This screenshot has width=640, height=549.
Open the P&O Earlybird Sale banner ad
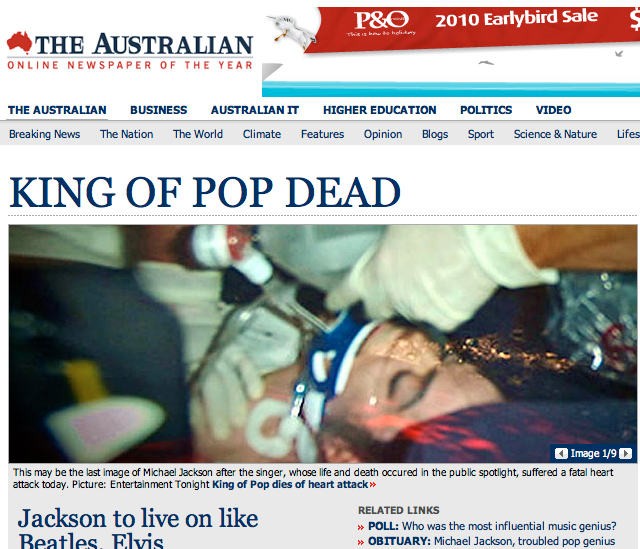point(451,51)
